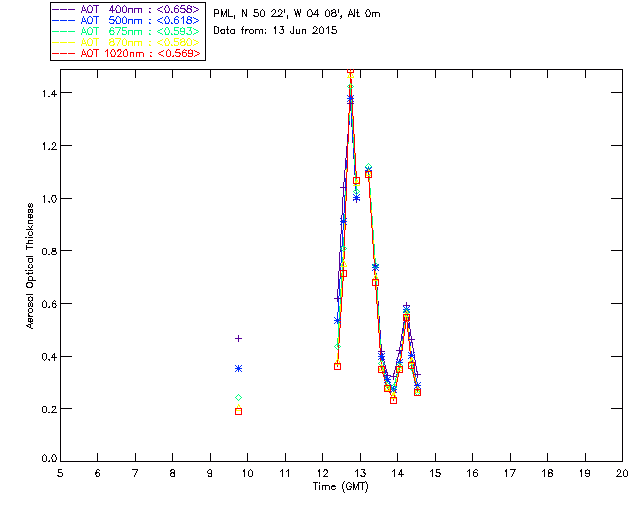Click the AOT 400nm legend entry

(126, 9)
